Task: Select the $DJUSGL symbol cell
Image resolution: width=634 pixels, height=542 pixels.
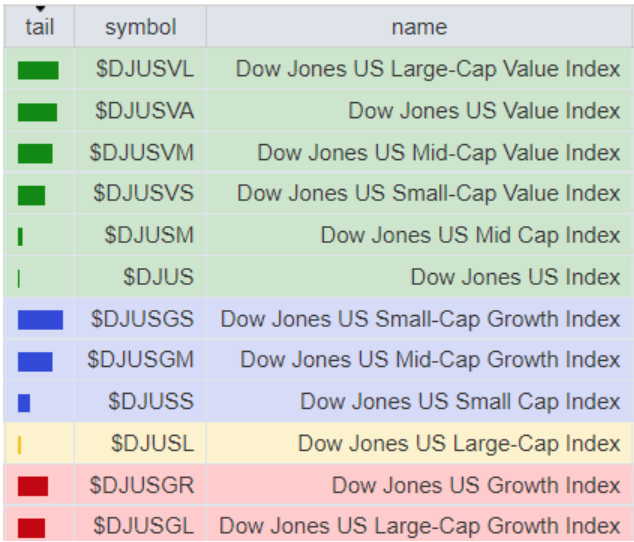Action: (x=142, y=526)
